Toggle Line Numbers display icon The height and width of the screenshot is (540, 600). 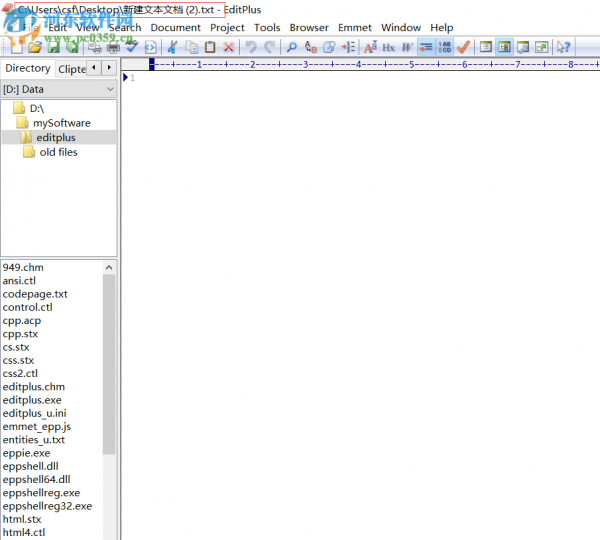pyautogui.click(x=445, y=47)
